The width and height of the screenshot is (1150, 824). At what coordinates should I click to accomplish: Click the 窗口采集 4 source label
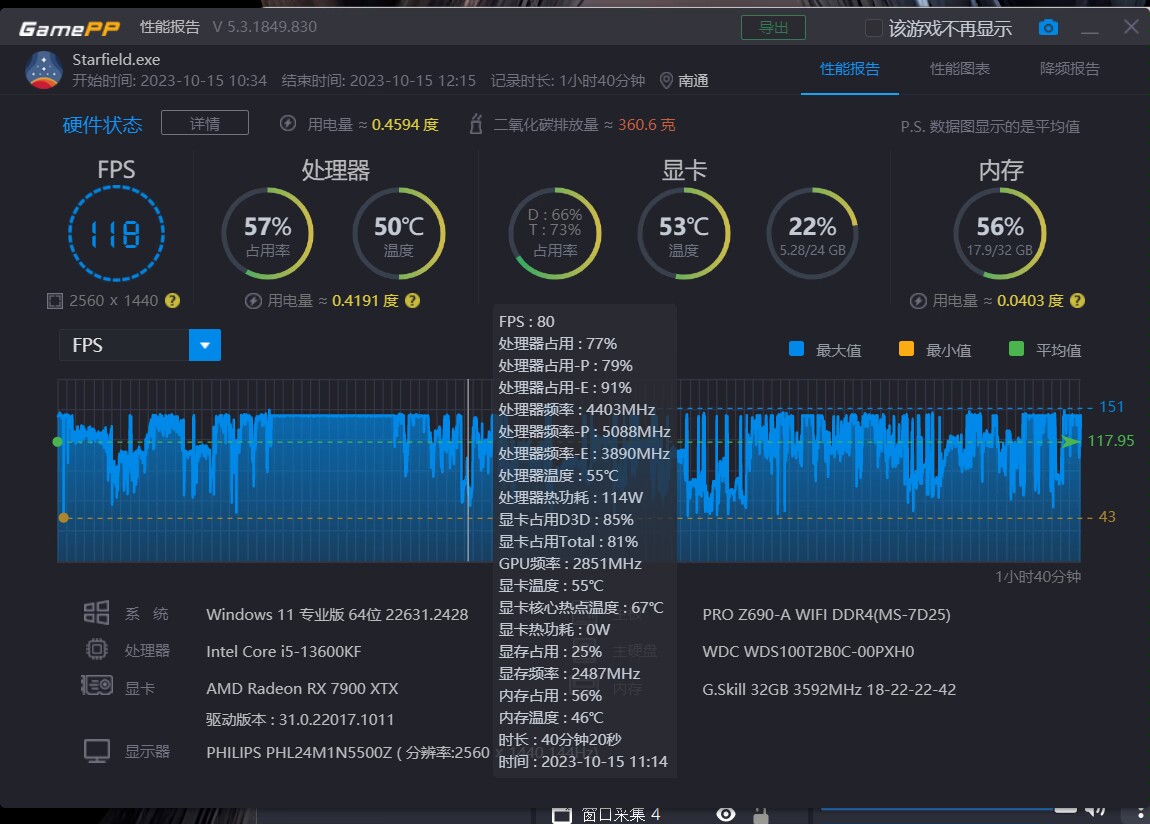tap(620, 814)
